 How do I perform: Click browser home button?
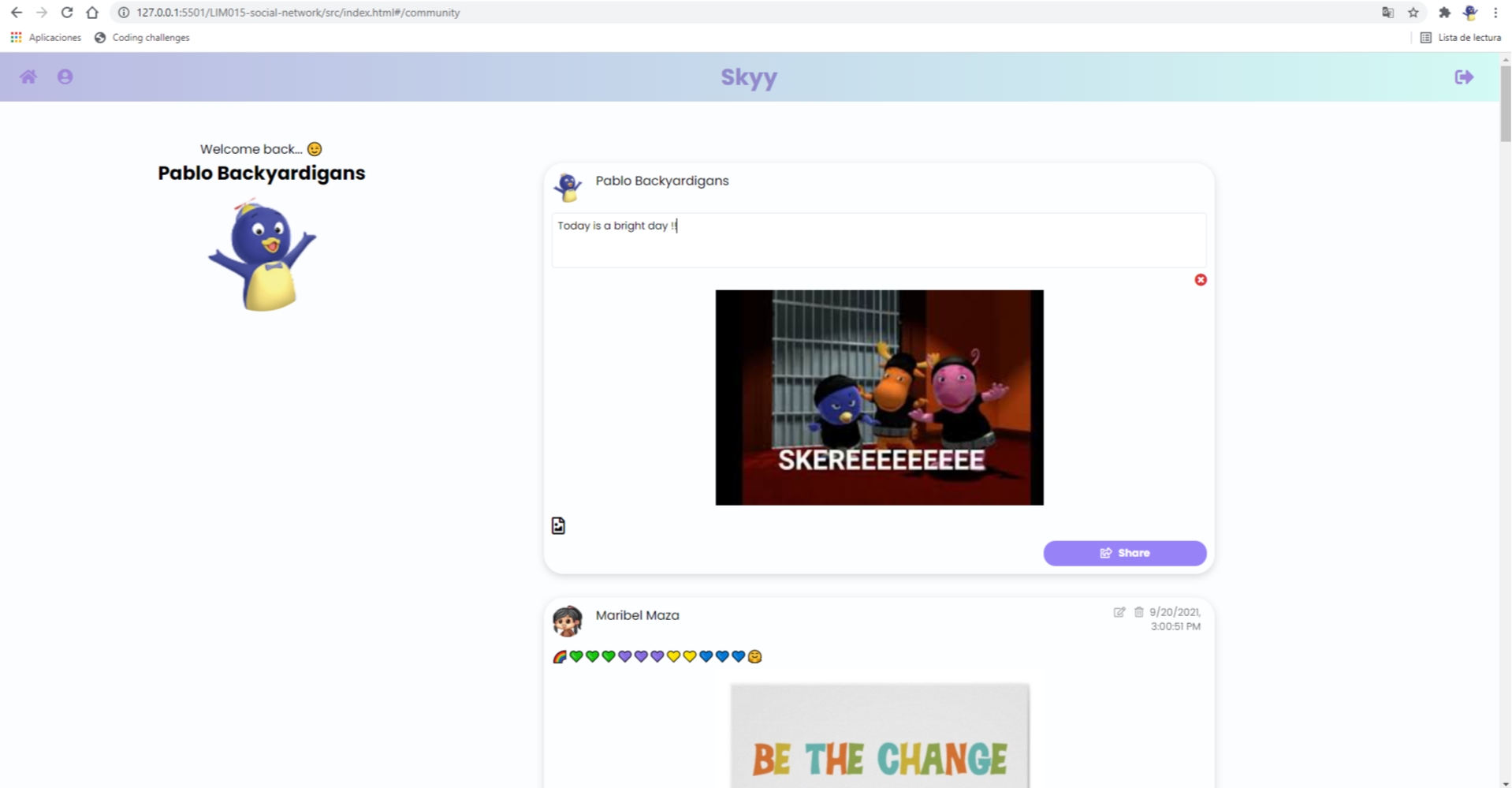pos(92,13)
